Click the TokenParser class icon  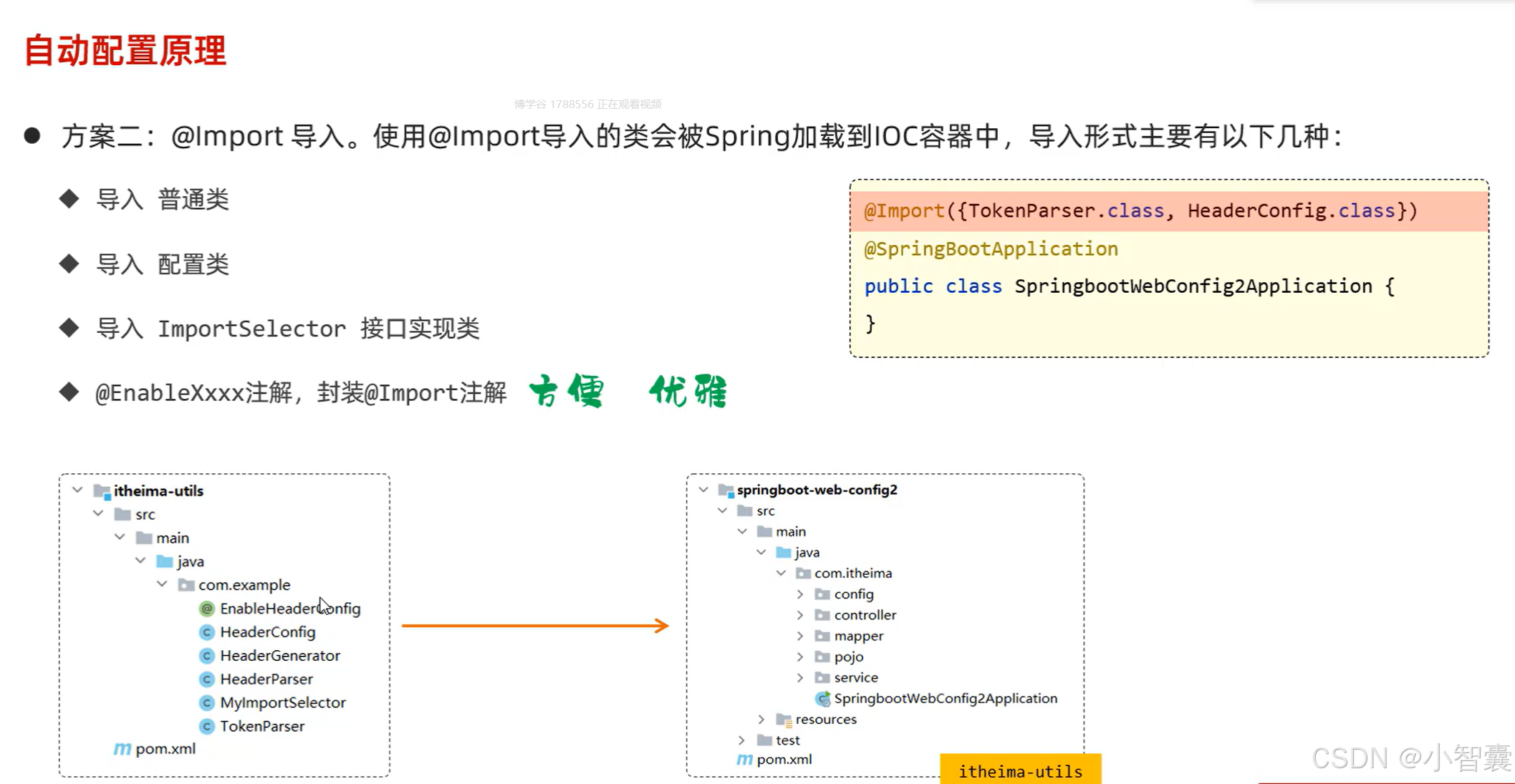tap(207, 727)
